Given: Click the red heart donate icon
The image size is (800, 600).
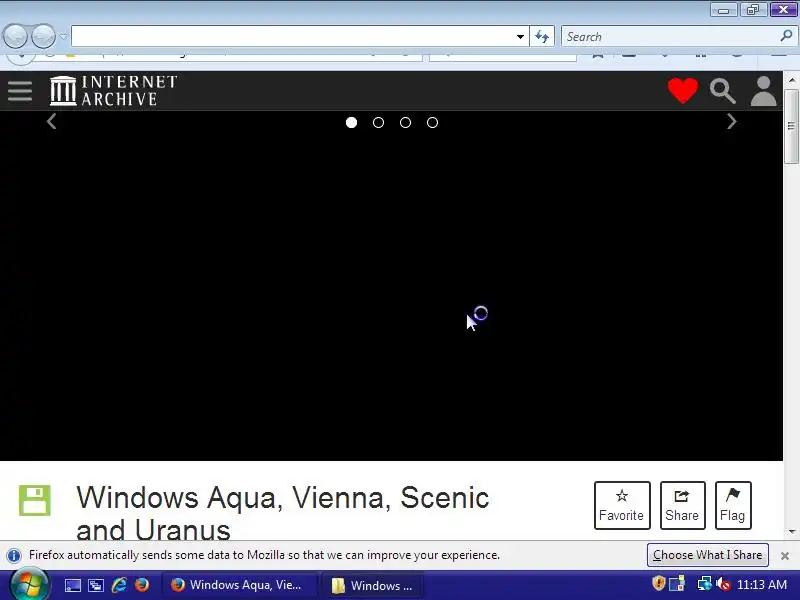Looking at the screenshot, I should [x=683, y=91].
